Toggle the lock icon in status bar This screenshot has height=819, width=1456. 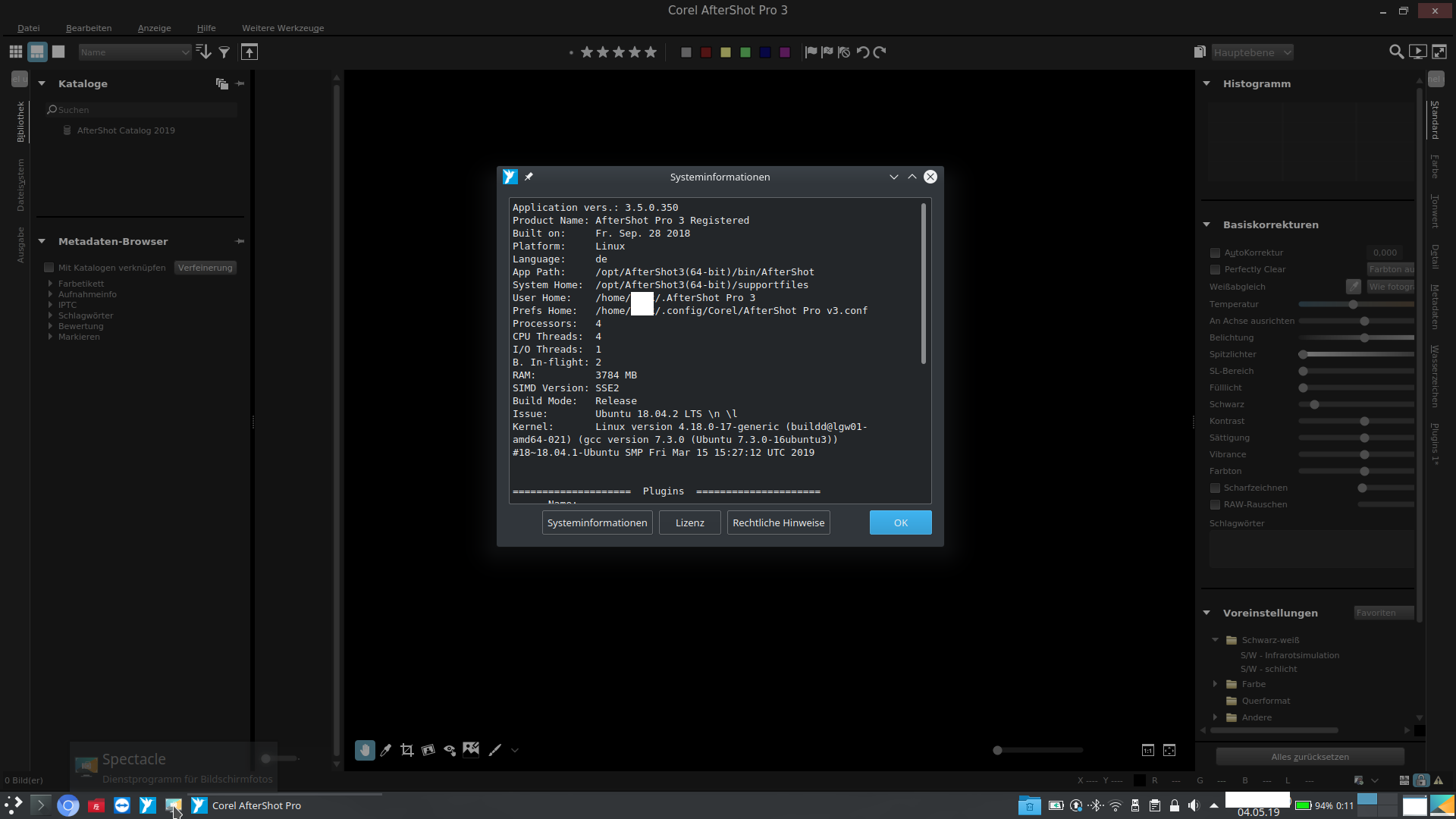(1421, 780)
